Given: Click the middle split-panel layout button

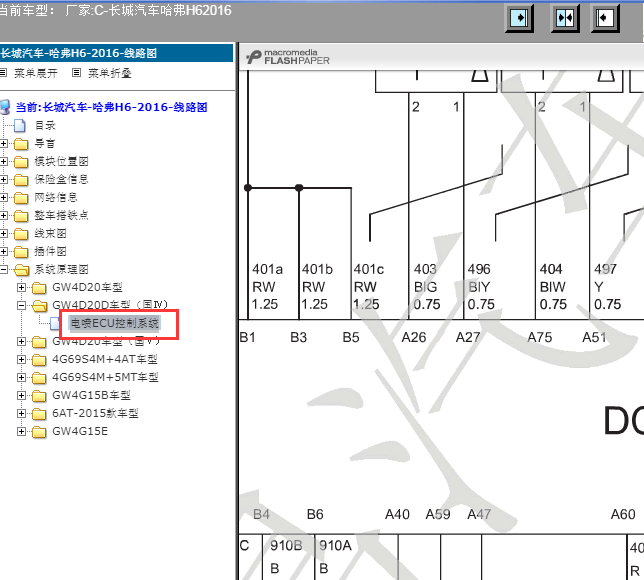Looking at the screenshot, I should [565, 18].
